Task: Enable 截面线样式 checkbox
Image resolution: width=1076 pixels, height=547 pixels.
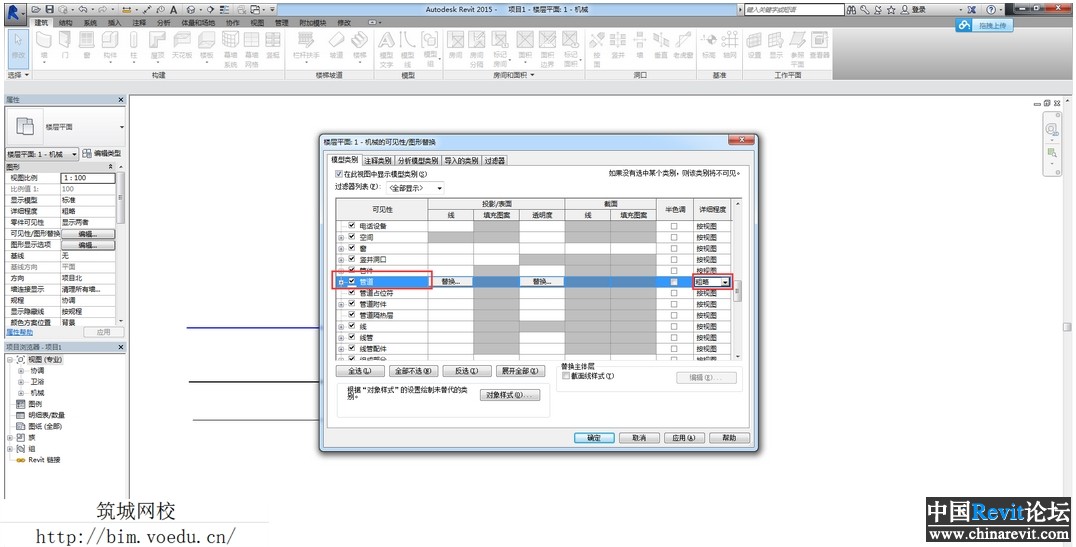Action: click(x=566, y=376)
